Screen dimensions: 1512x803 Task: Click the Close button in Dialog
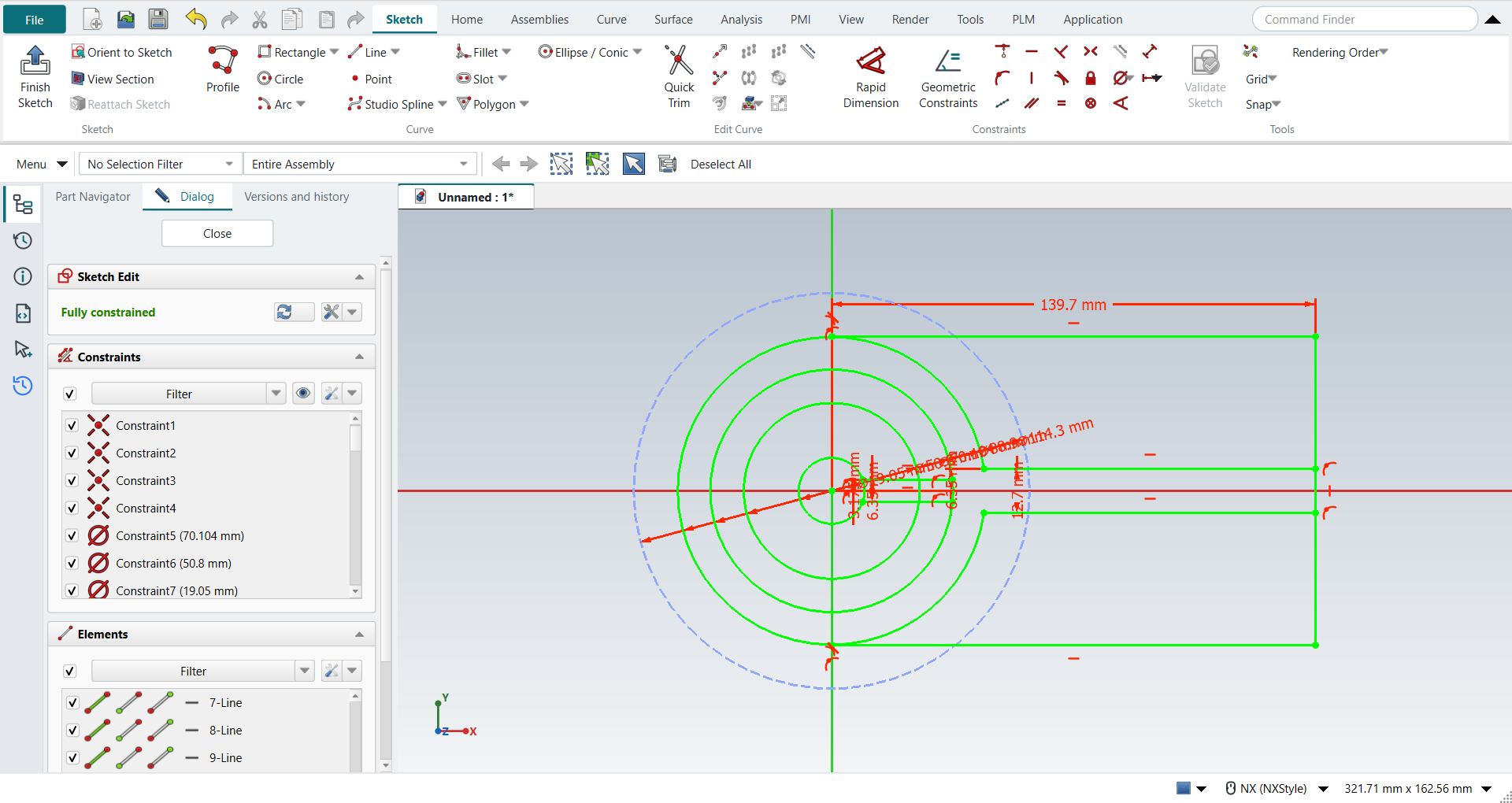click(x=217, y=234)
